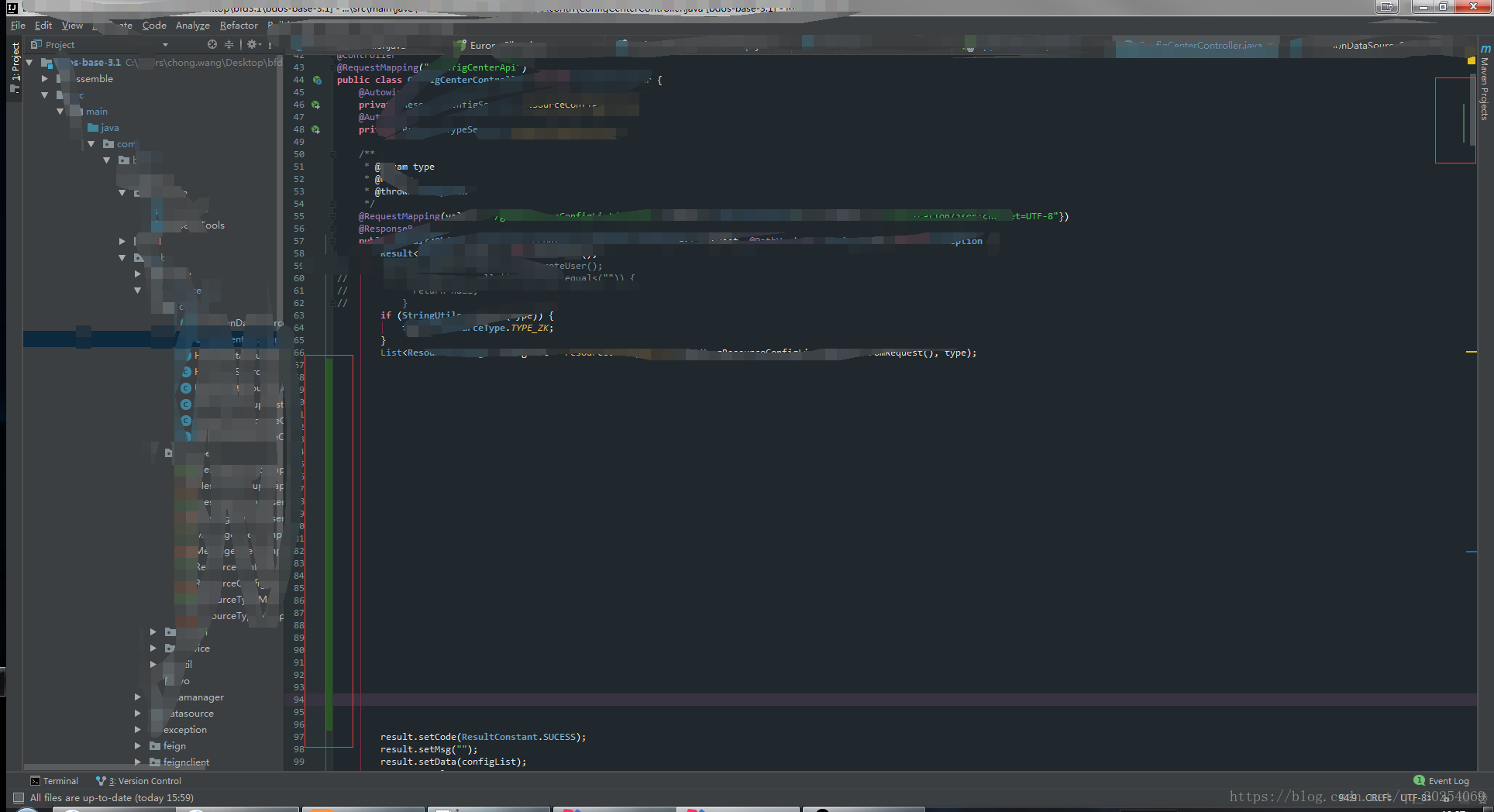This screenshot has height=812, width=1494.
Task: Click the collapse-all icon in Project panel
Action: pos(229,45)
